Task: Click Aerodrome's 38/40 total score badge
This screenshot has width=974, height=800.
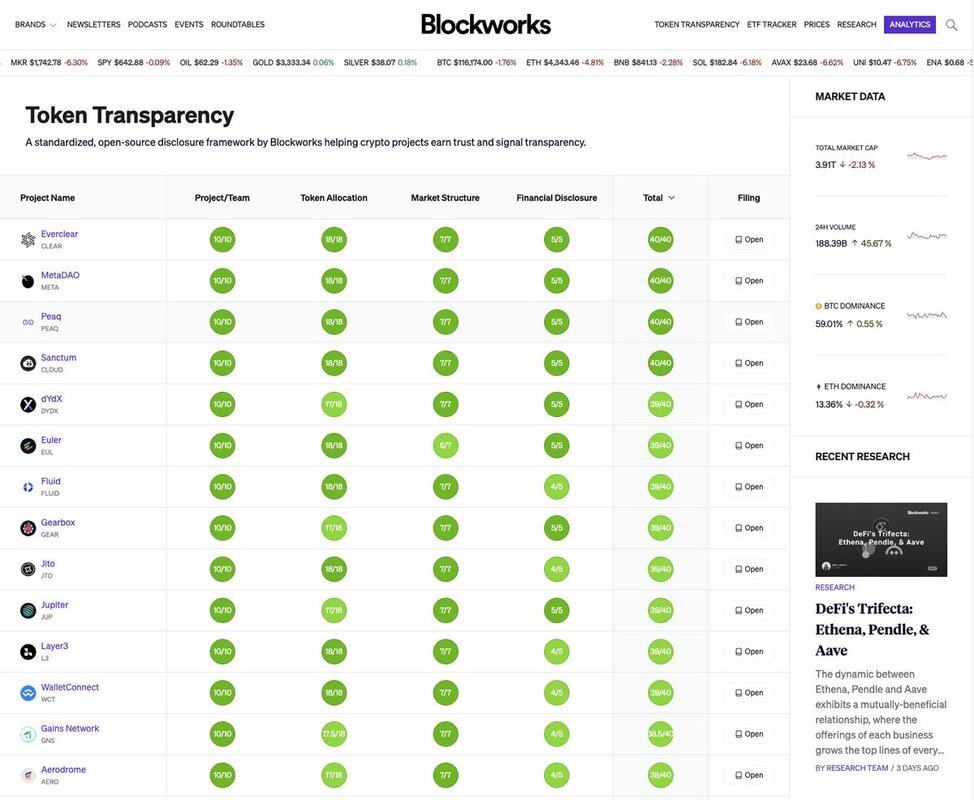Action: click(660, 775)
